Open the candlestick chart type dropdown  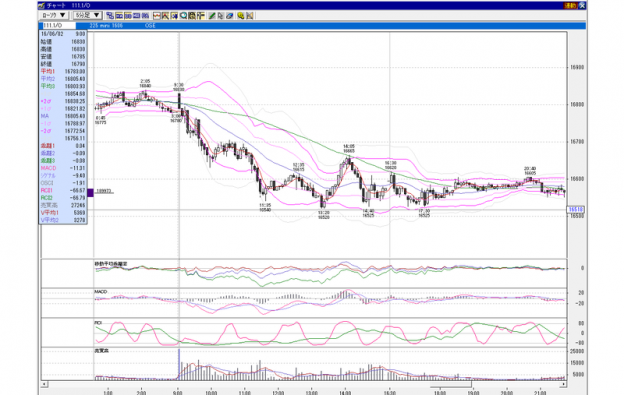[54, 15]
